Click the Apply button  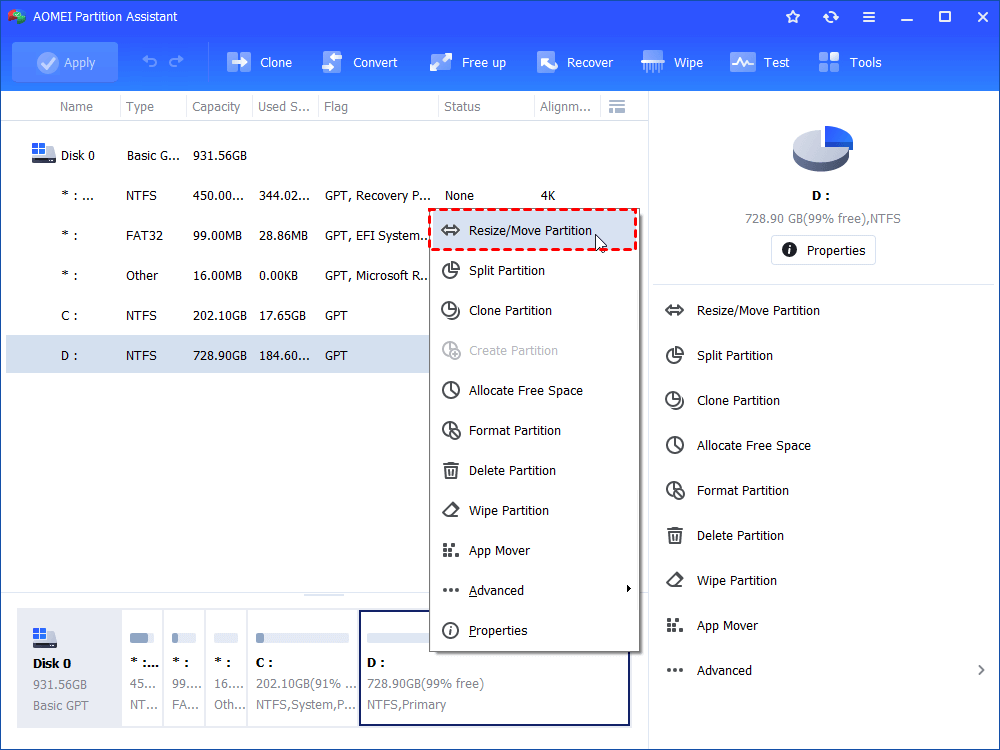pyautogui.click(x=65, y=62)
